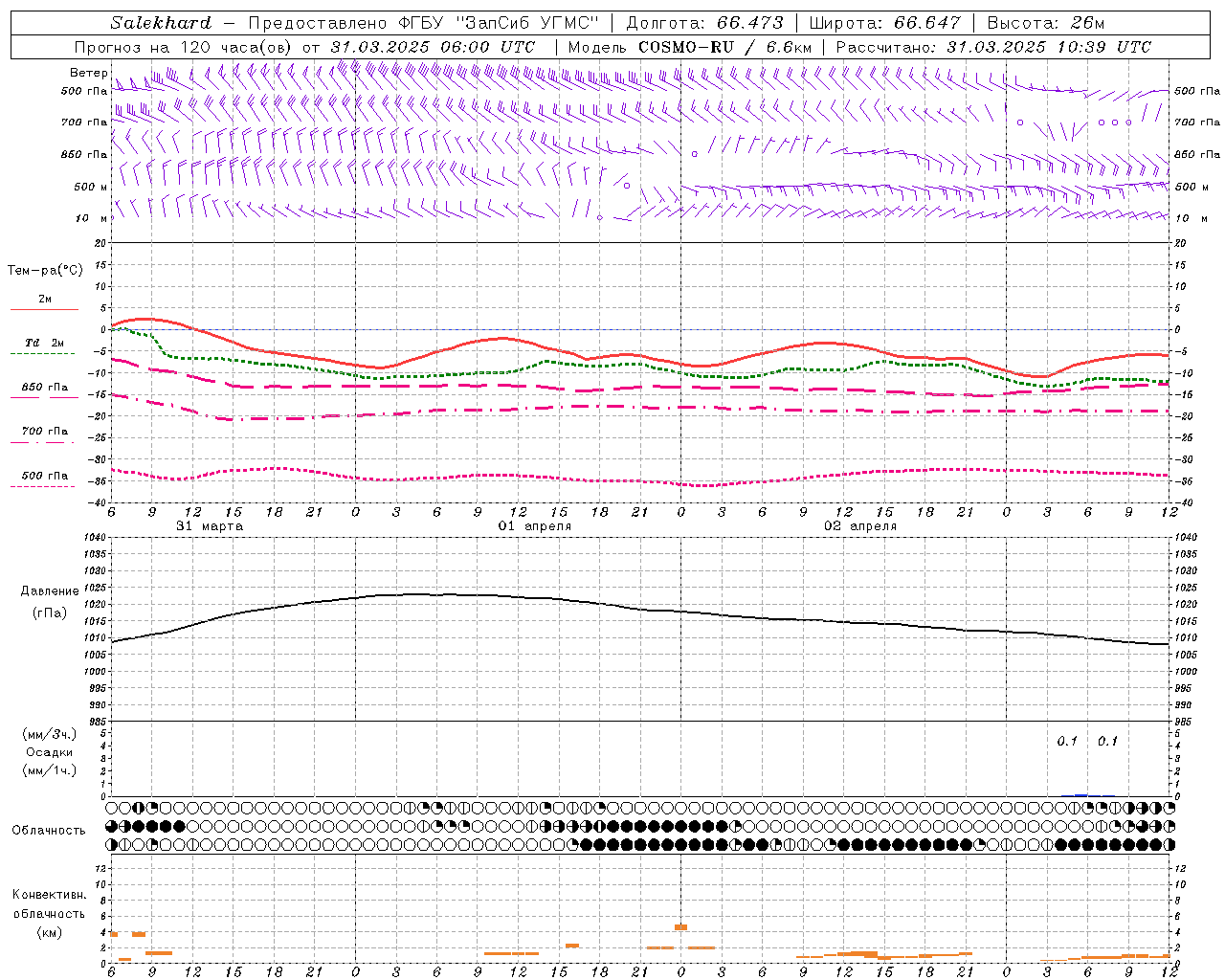Image resolution: width=1225 pixels, height=980 pixels.
Task: Click the 2м temperature legend label
Action: click(45, 300)
